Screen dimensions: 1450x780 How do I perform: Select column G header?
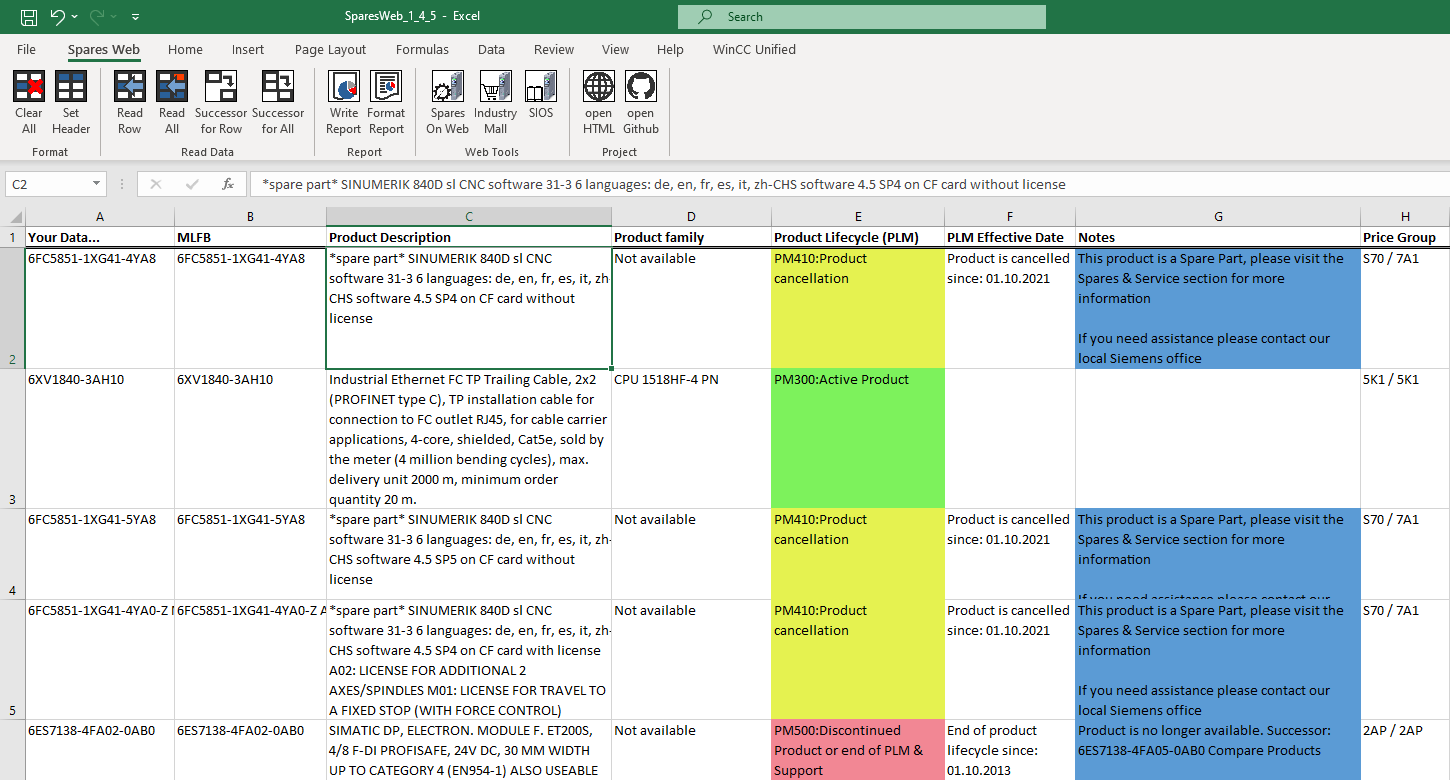(x=1218, y=217)
